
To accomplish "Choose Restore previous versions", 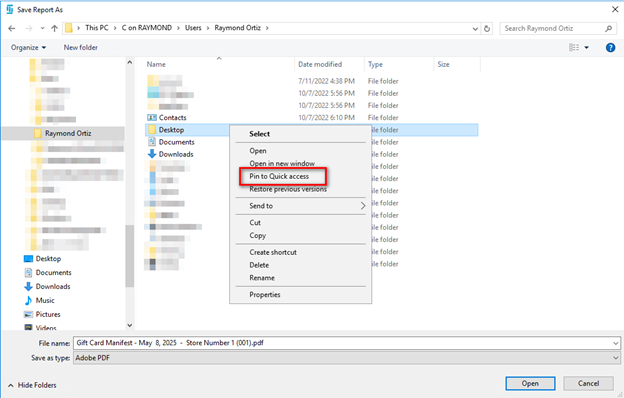I will pyautogui.click(x=288, y=189).
